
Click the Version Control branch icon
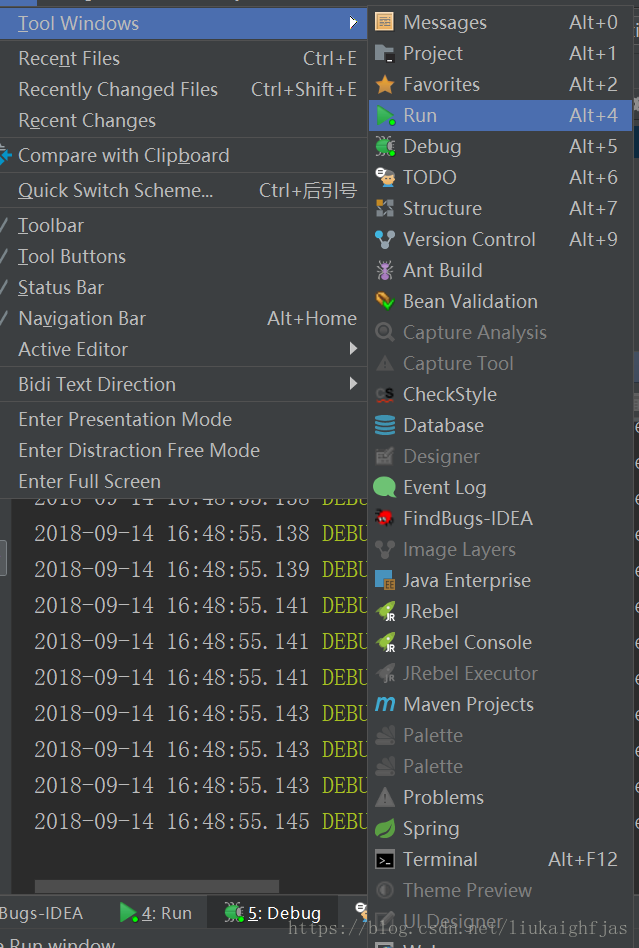(x=384, y=239)
